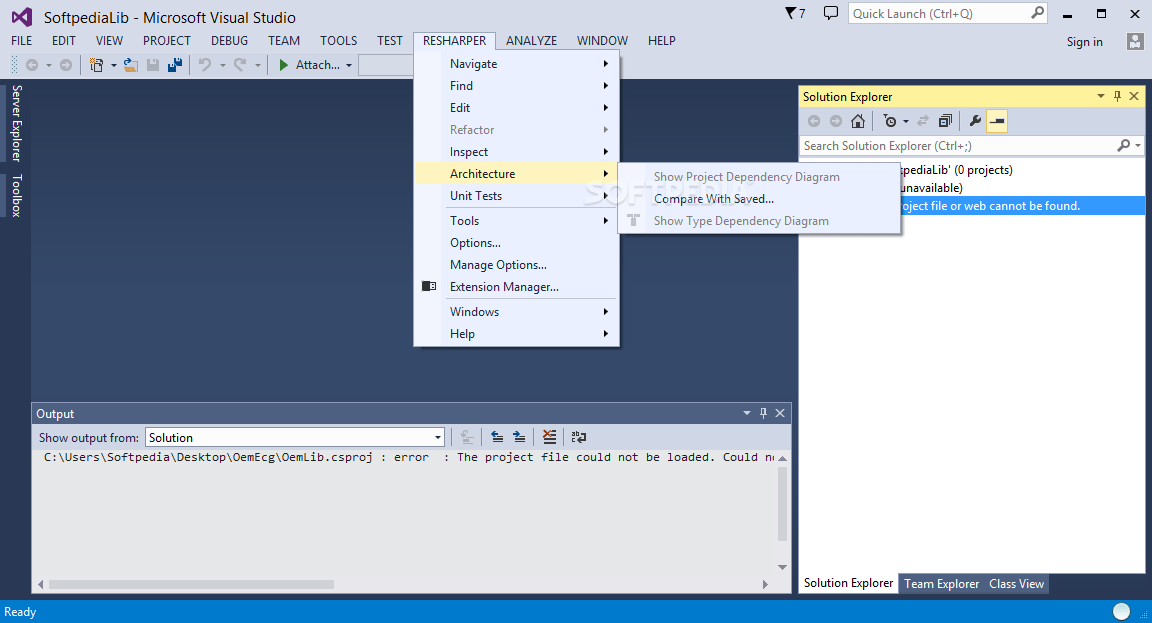Click the Find Message in Code icon in Output

[467, 437]
